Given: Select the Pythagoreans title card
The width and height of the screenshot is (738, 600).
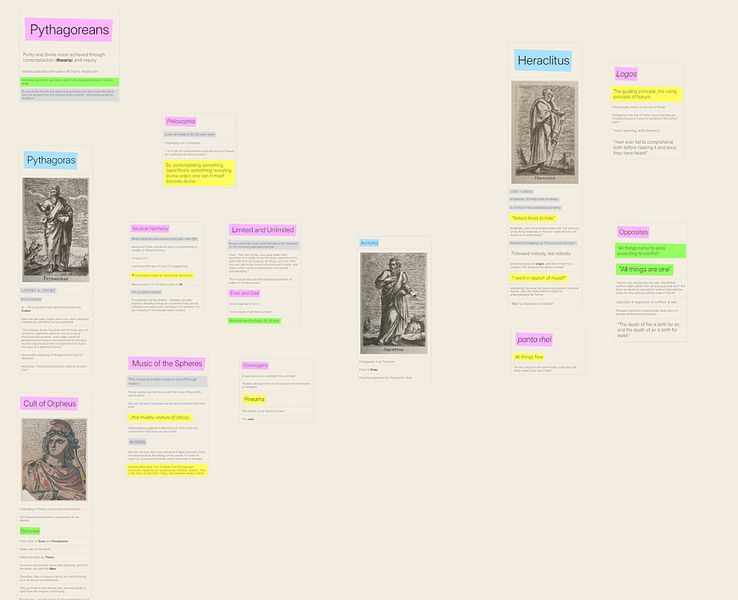Looking at the screenshot, I should coord(69,30).
